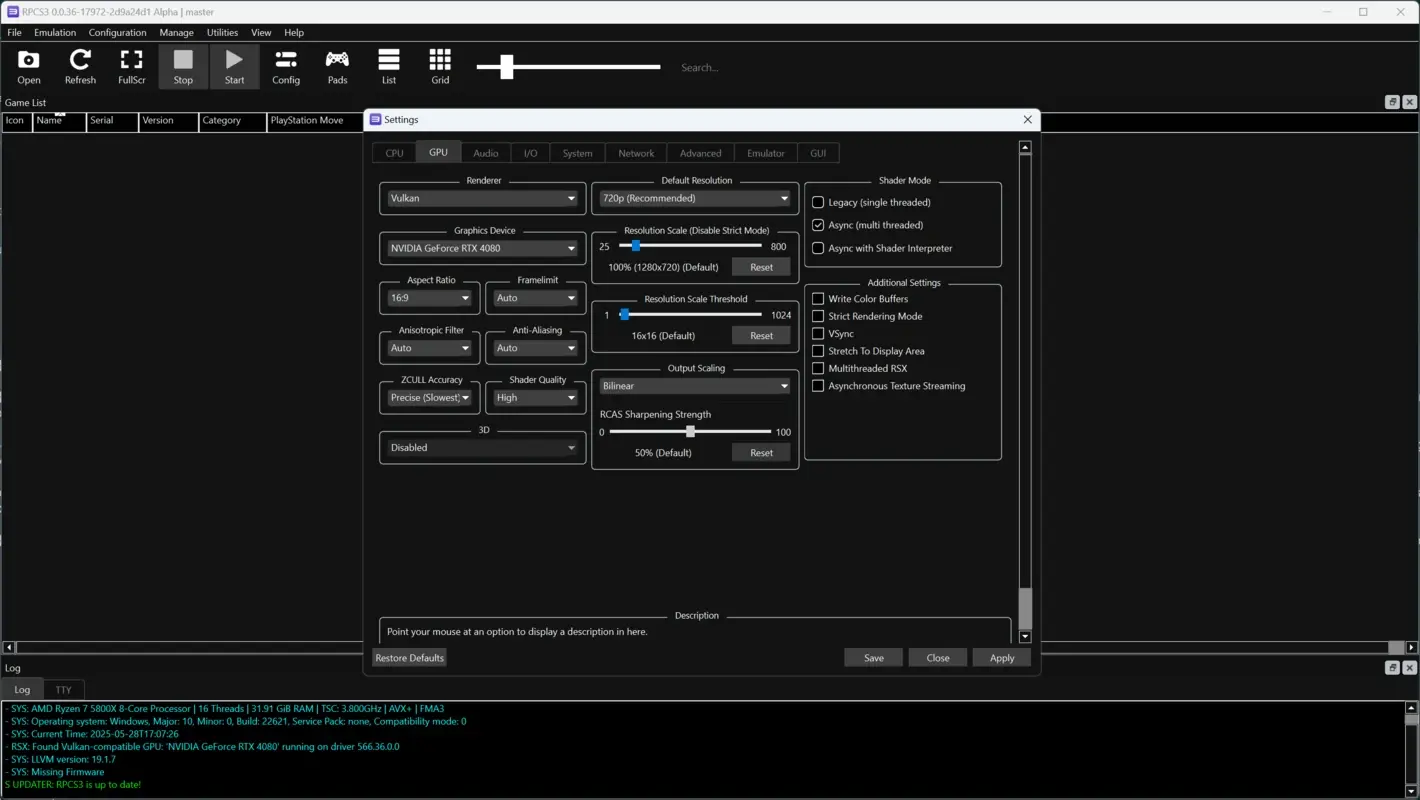This screenshot has height=800, width=1420.
Task: Expand the Default Resolution dropdown
Action: [694, 198]
